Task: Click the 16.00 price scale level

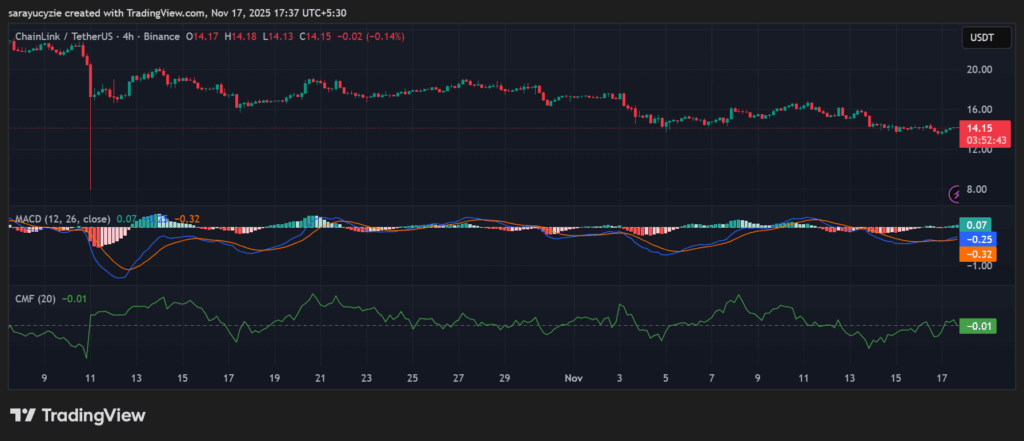Action: [x=979, y=110]
